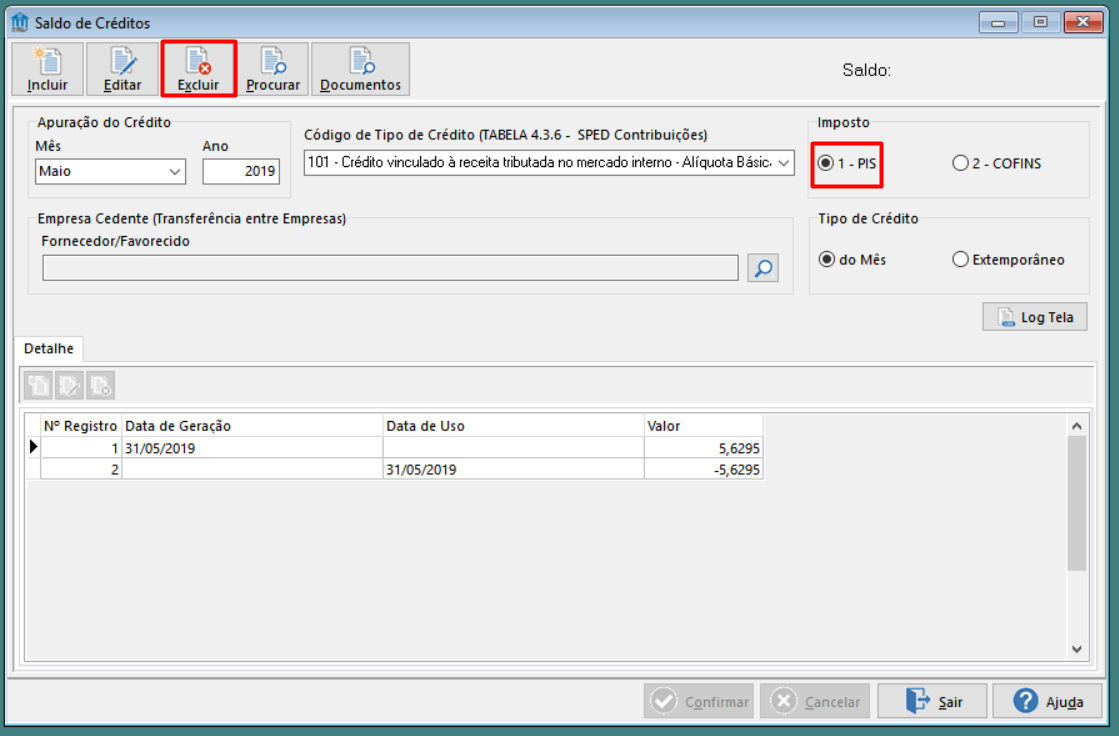This screenshot has height=736, width=1119.
Task: Select registro number 1 cell
Action: point(81,448)
